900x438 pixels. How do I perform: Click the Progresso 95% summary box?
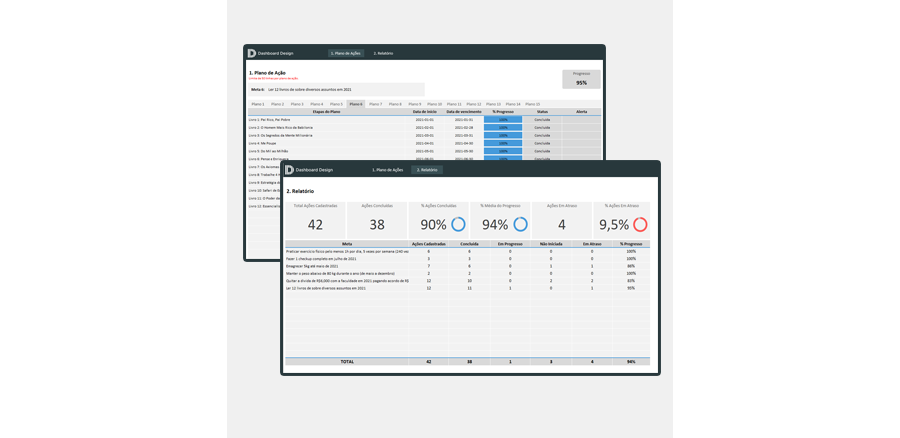(581, 79)
